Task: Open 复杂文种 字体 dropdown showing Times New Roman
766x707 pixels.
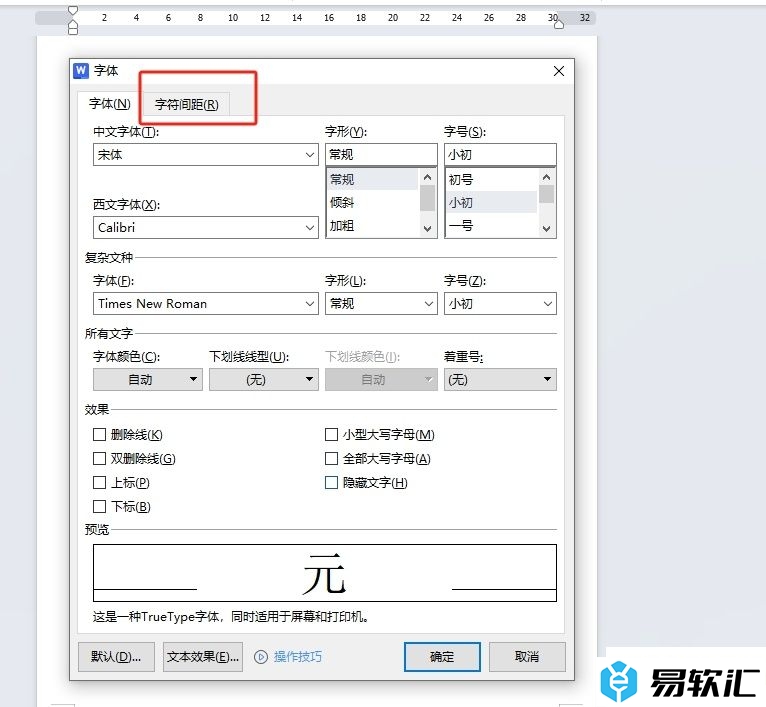Action: point(206,304)
